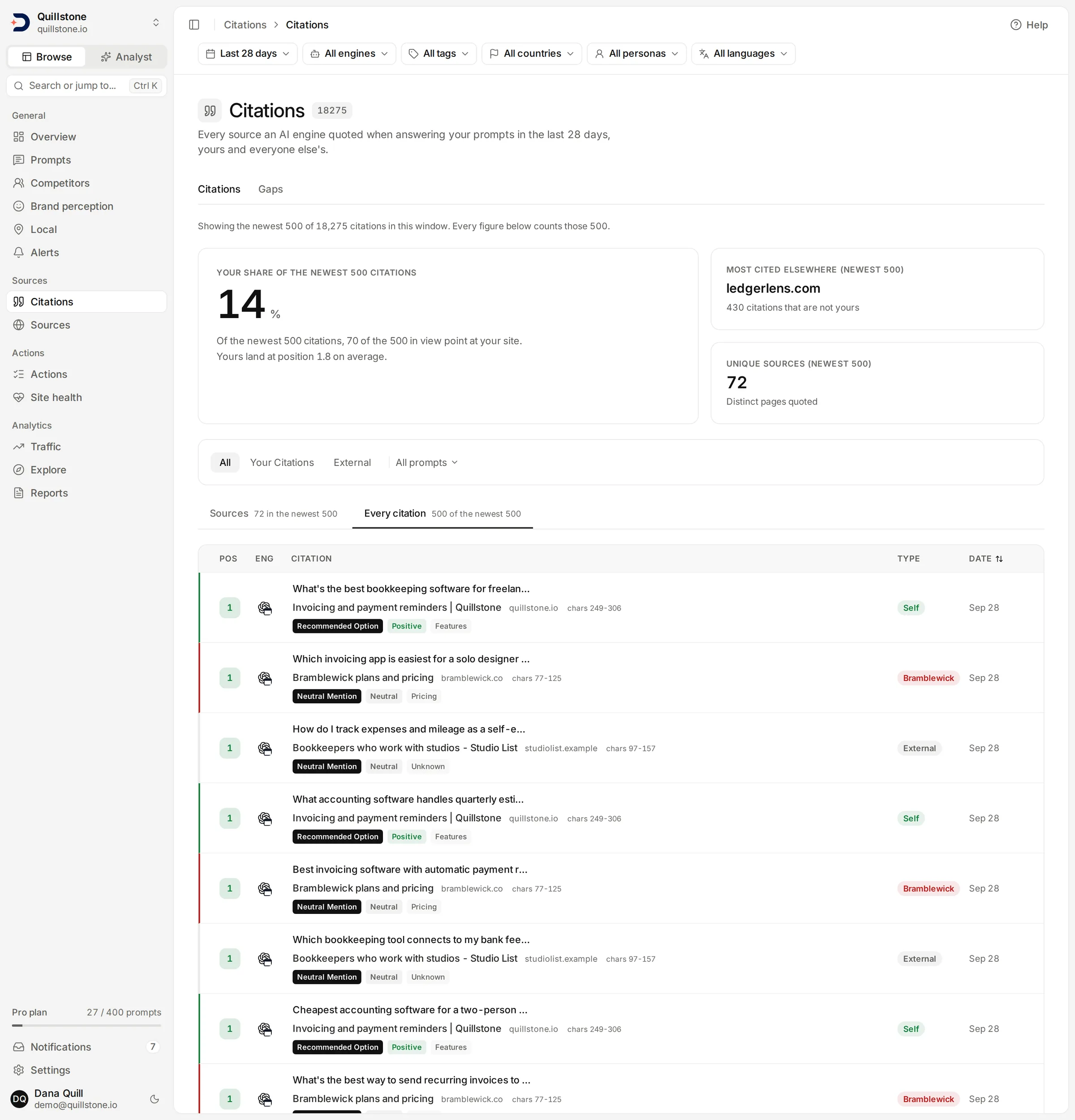Open Alerts bell item
The width and height of the screenshot is (1075, 1120).
point(86,253)
